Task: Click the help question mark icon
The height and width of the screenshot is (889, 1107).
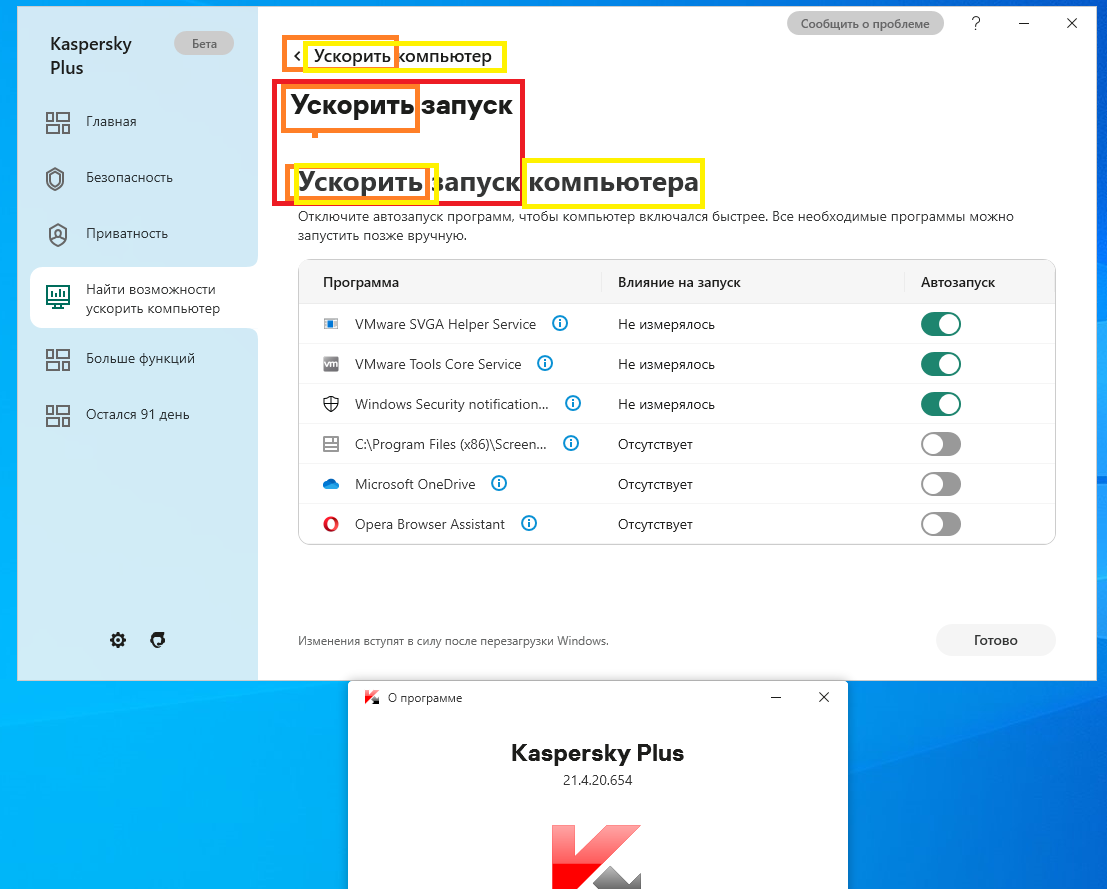Action: coord(976,23)
